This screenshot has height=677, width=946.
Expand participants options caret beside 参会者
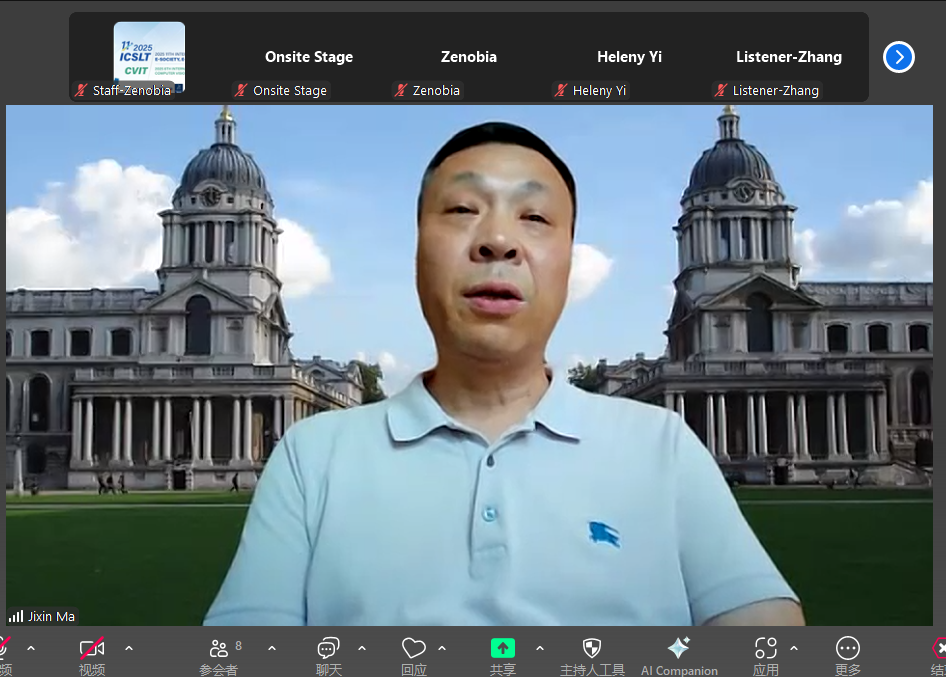(x=272, y=648)
